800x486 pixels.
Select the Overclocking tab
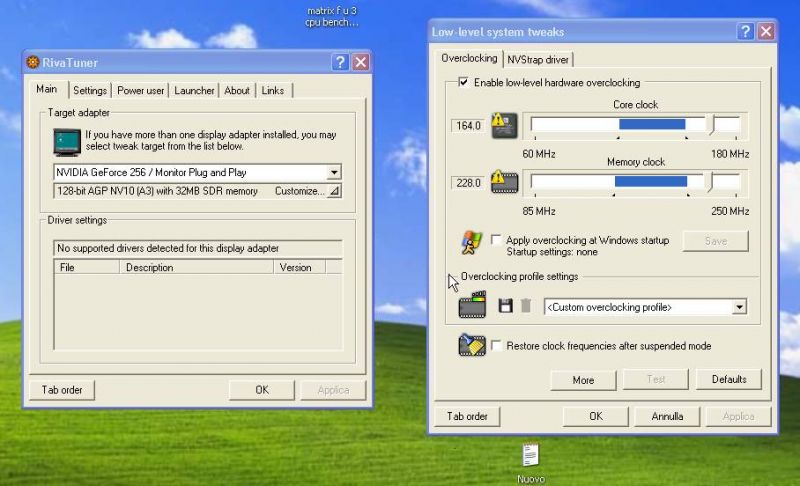(469, 59)
